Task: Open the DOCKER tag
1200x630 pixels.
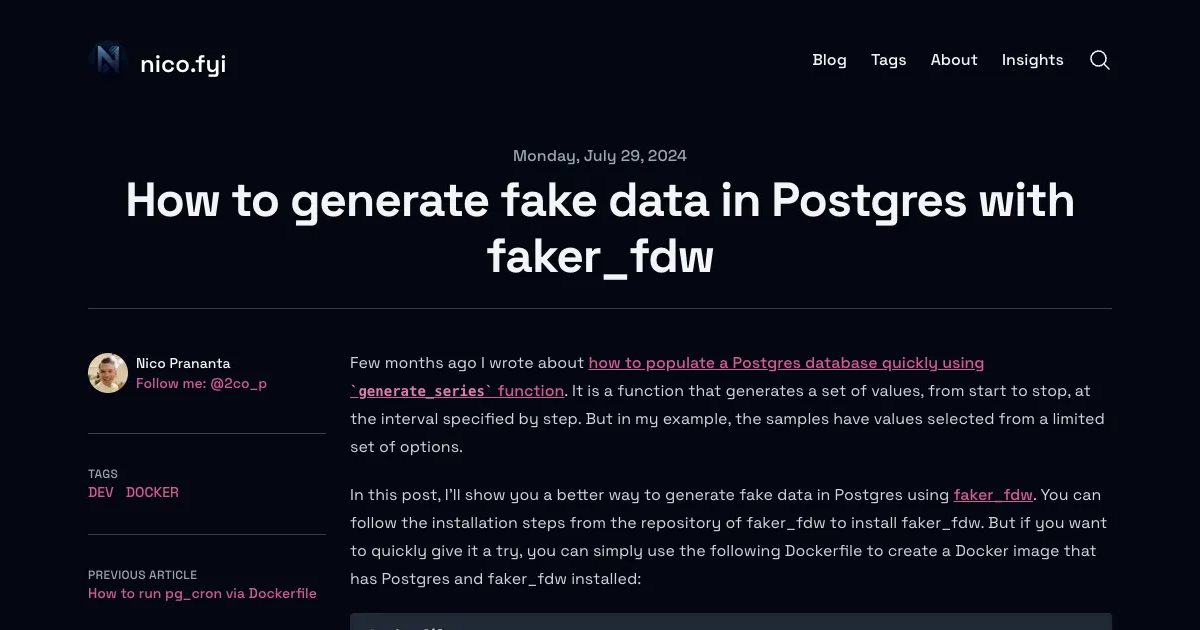Action: [x=152, y=492]
